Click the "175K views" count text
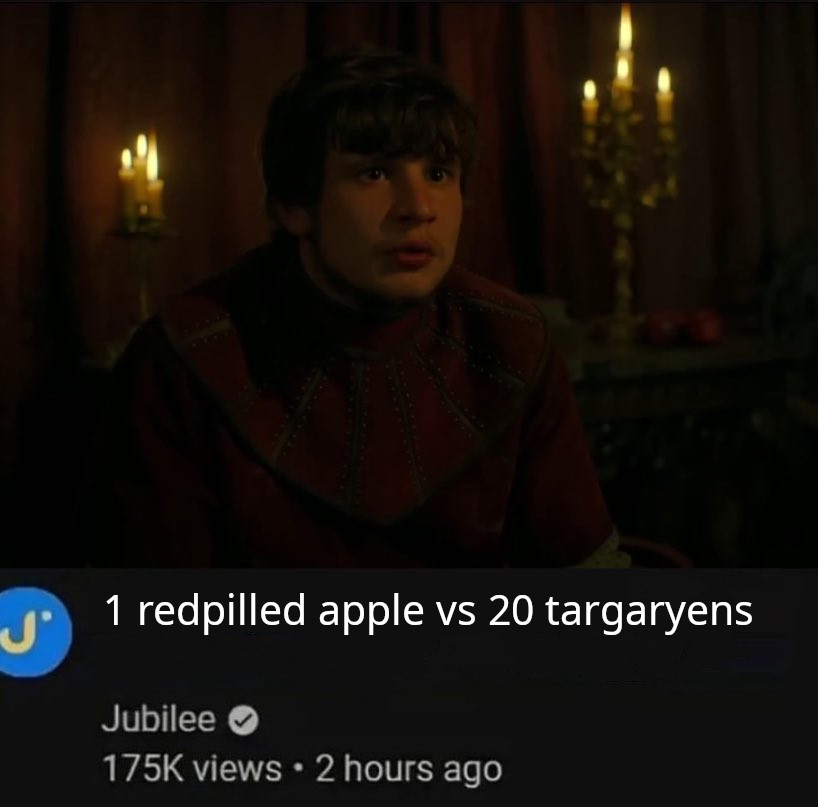 point(193,769)
